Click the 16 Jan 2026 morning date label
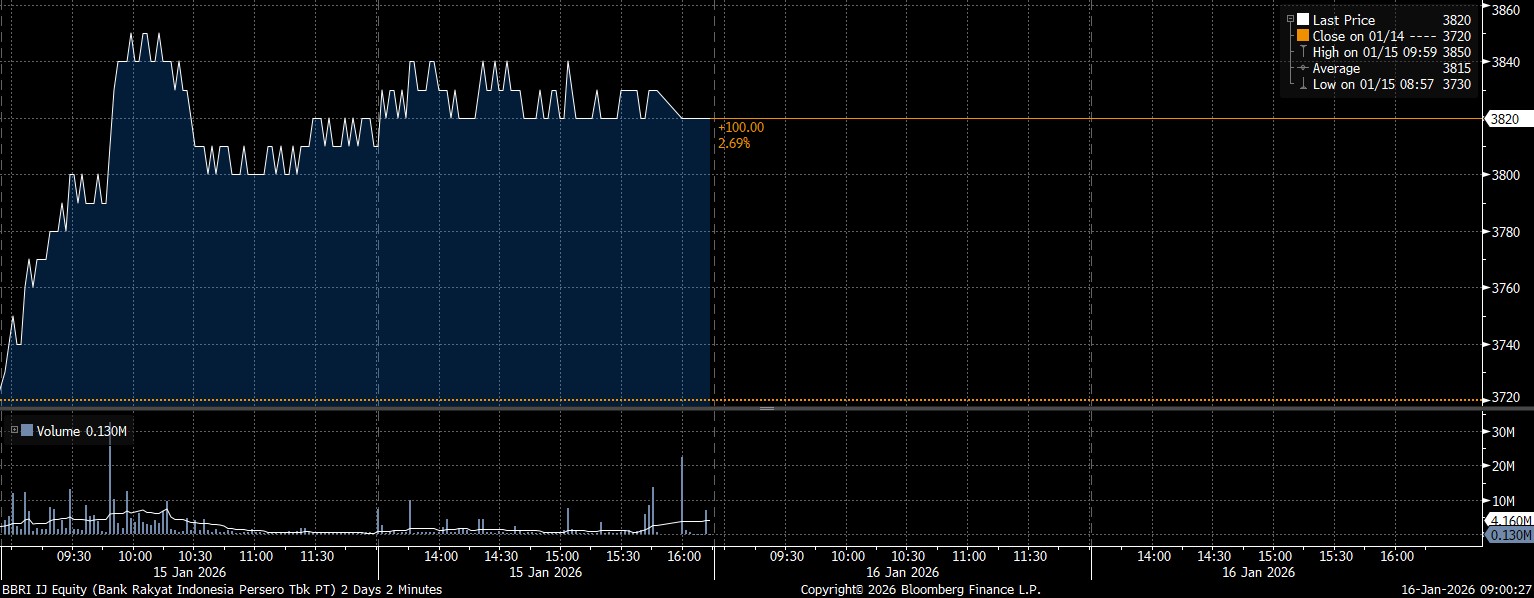The height and width of the screenshot is (598, 1534). [x=903, y=572]
